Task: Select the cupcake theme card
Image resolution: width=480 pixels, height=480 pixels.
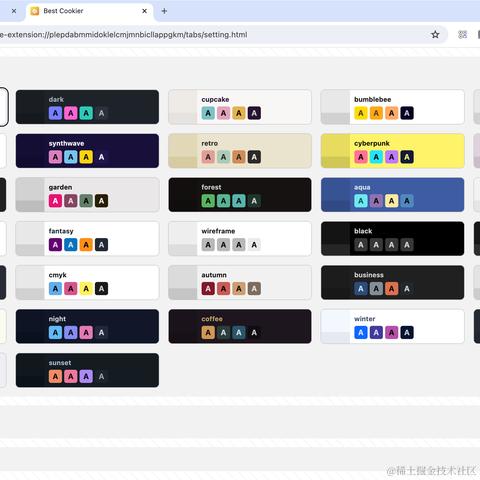Action: click(x=240, y=107)
